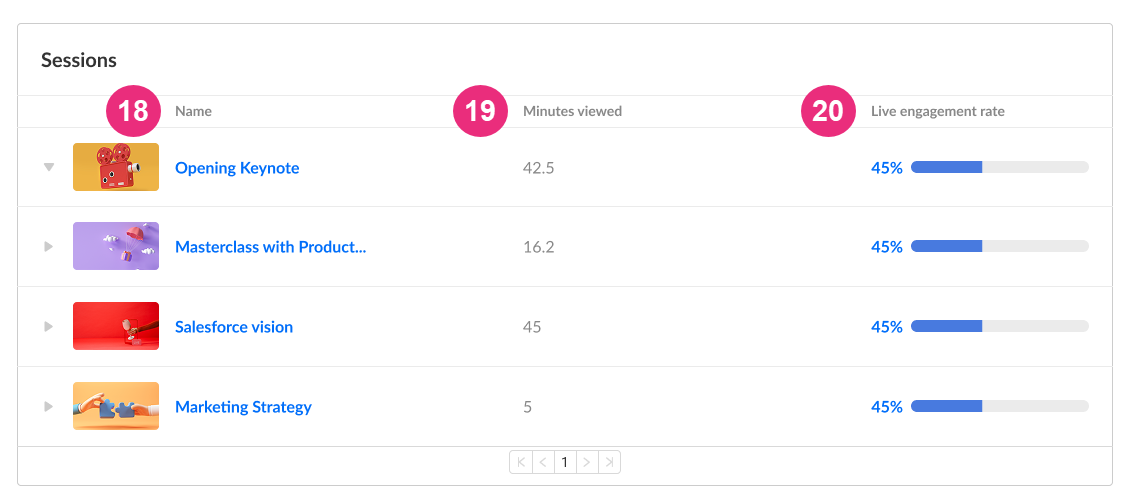This screenshot has width=1145, height=504.
Task: Open the Marketing Strategy session link
Action: click(x=243, y=407)
